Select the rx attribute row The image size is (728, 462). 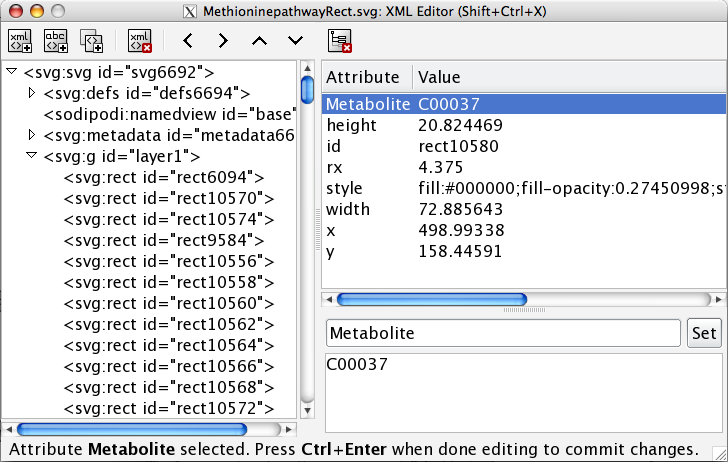[x=524, y=167]
